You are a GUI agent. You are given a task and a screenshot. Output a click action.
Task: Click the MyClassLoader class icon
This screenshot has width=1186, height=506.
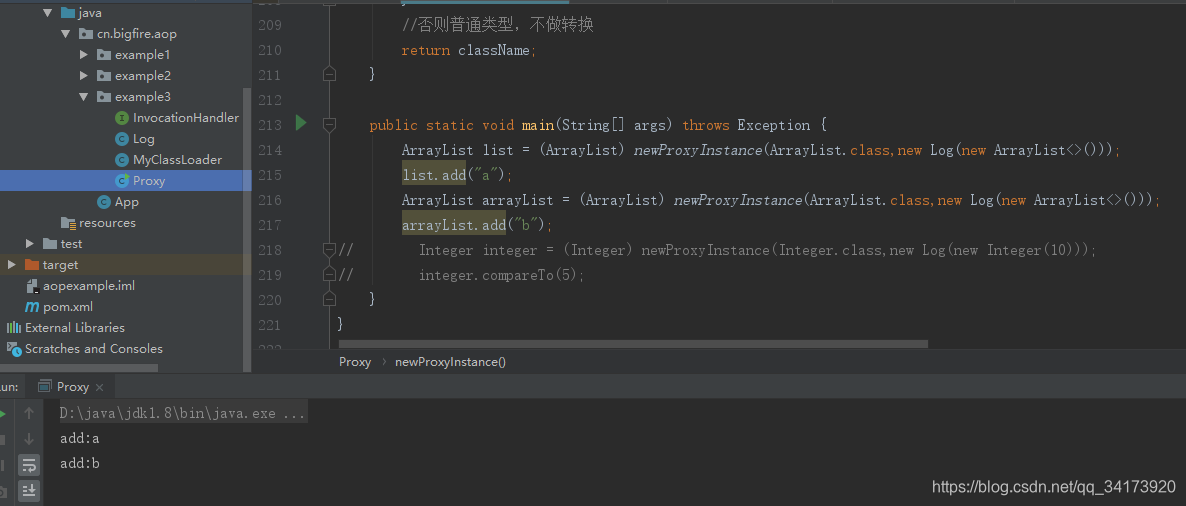[x=121, y=160]
